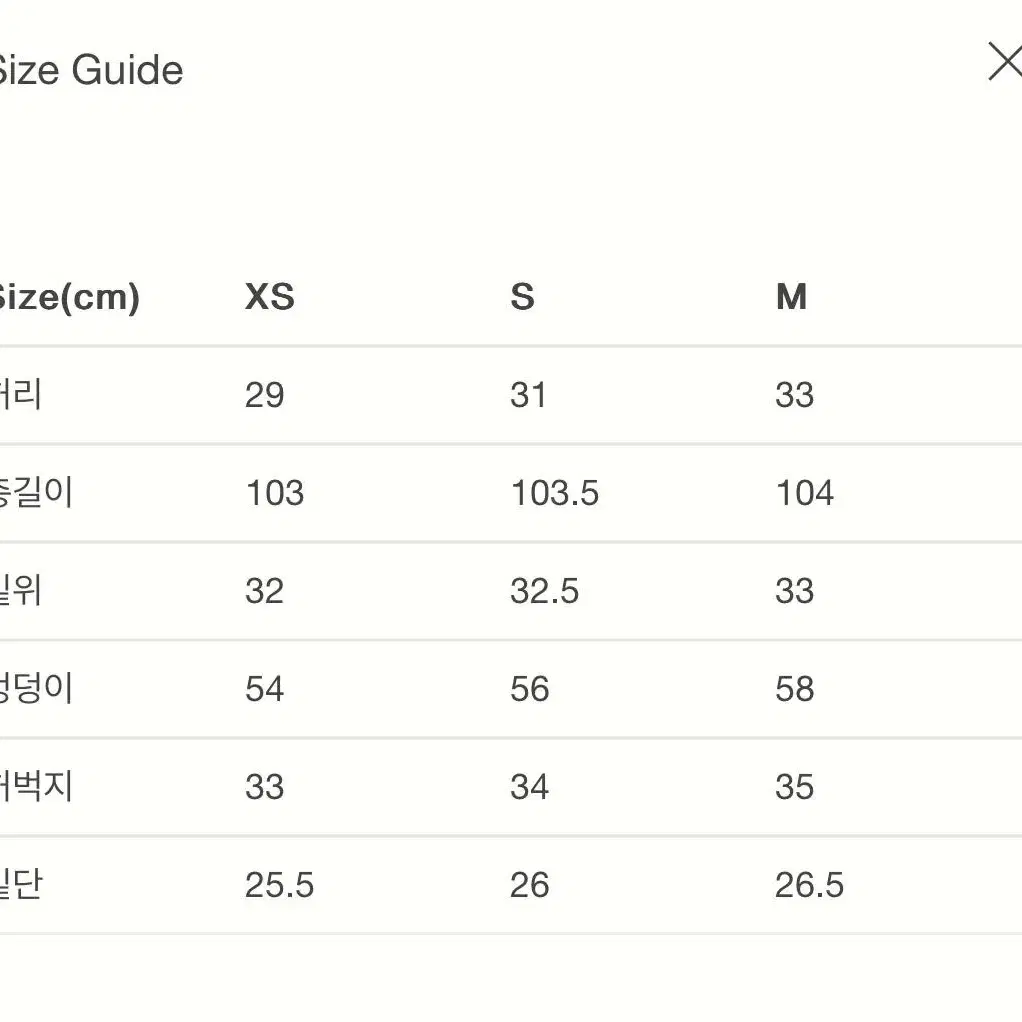Click M hem value 26.5
The height and width of the screenshot is (1022, 1022).
tap(810, 885)
